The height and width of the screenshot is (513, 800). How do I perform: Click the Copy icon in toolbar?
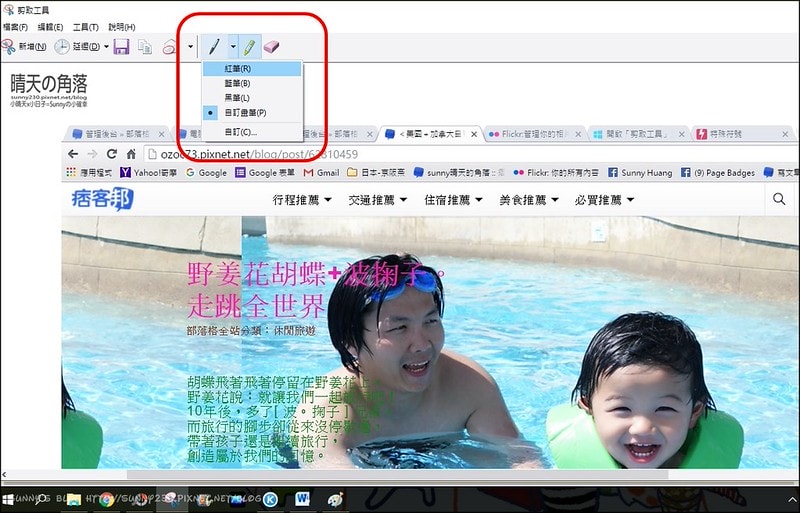point(145,46)
